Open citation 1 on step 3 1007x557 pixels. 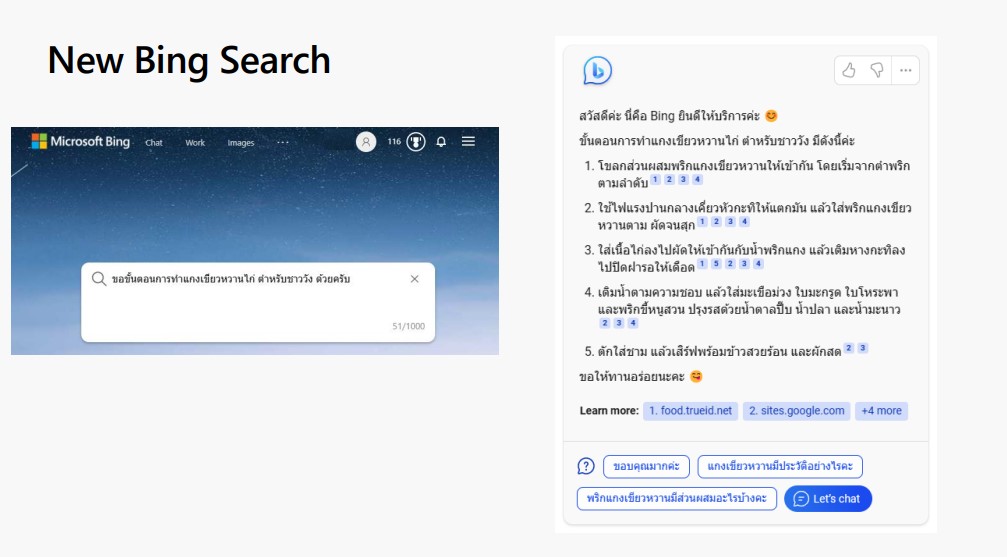(702, 264)
